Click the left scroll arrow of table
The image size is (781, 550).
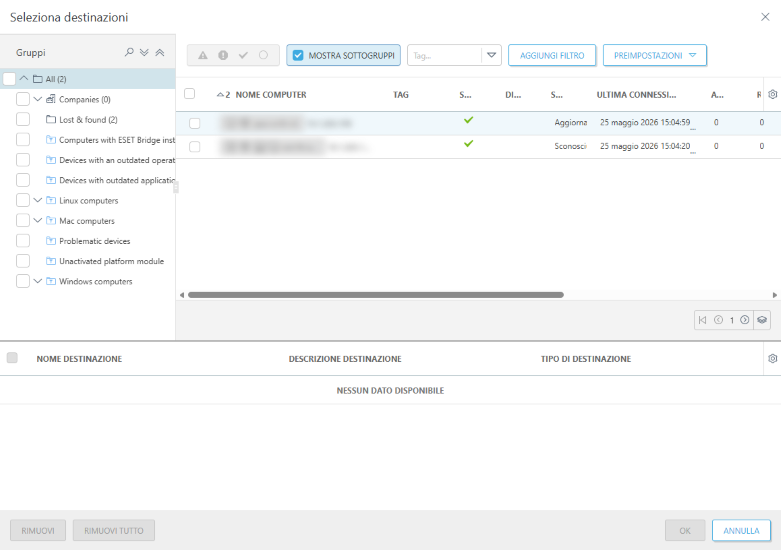182,295
